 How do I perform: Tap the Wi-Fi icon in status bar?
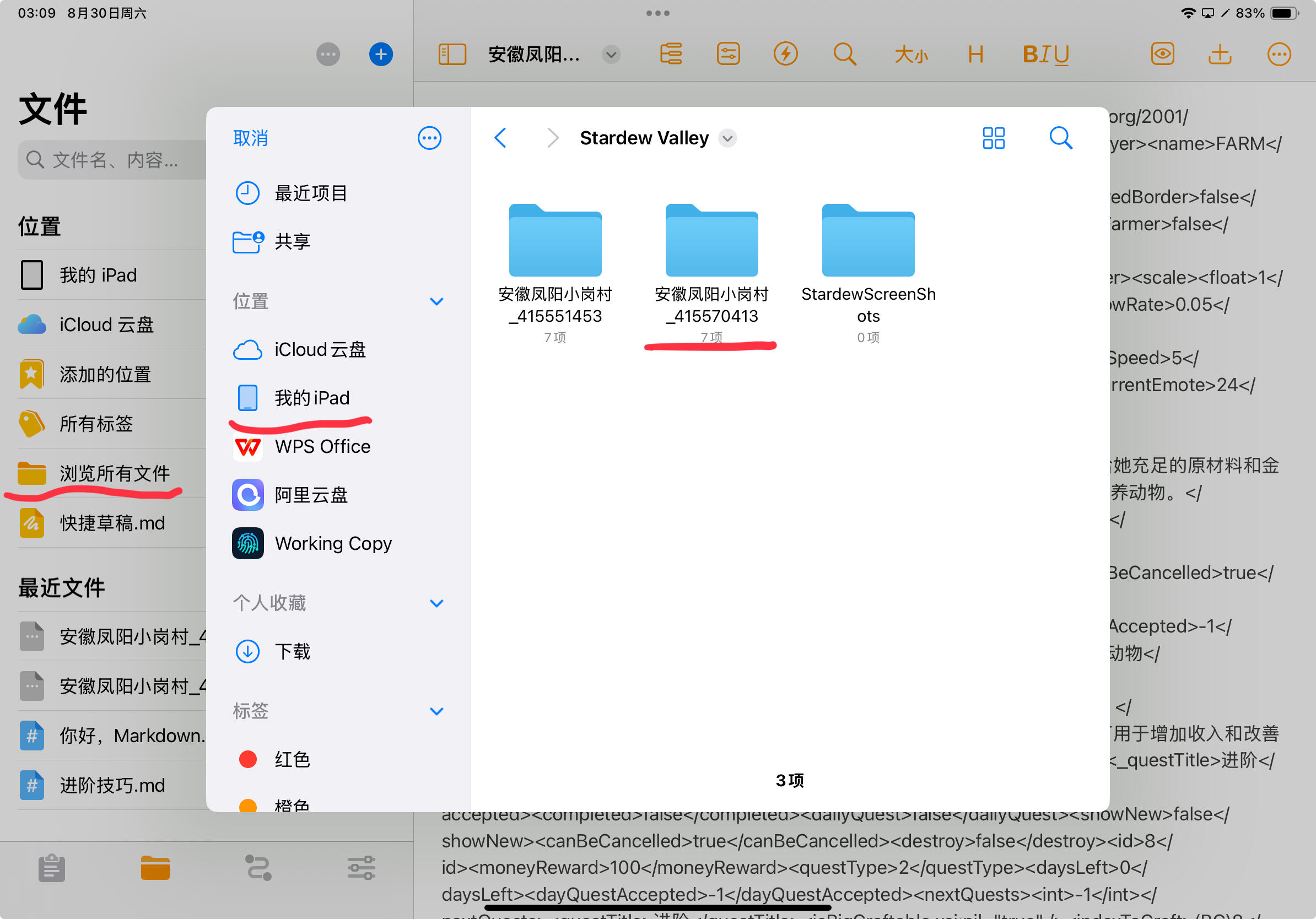point(1188,13)
